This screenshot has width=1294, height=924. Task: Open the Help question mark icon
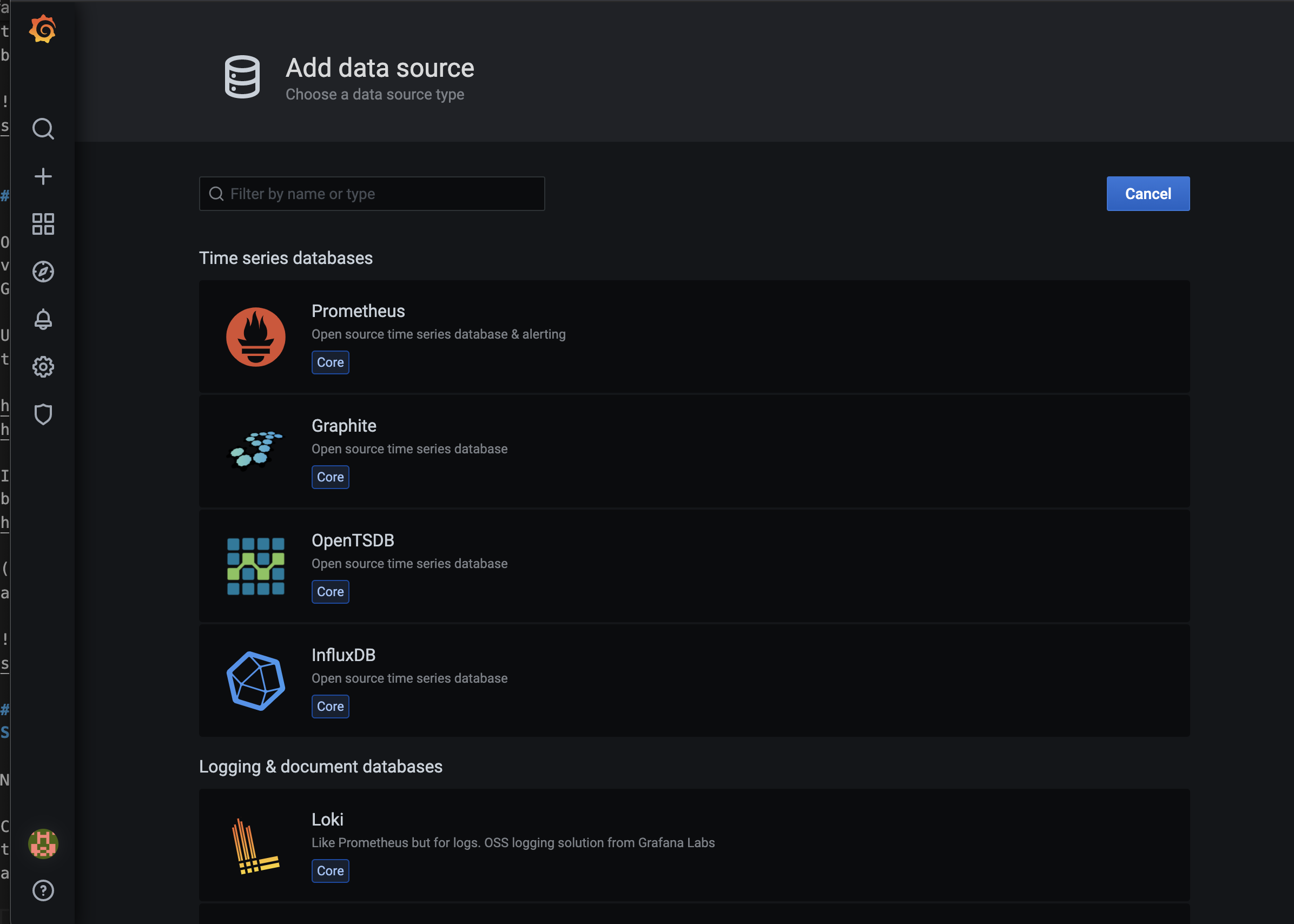43,890
